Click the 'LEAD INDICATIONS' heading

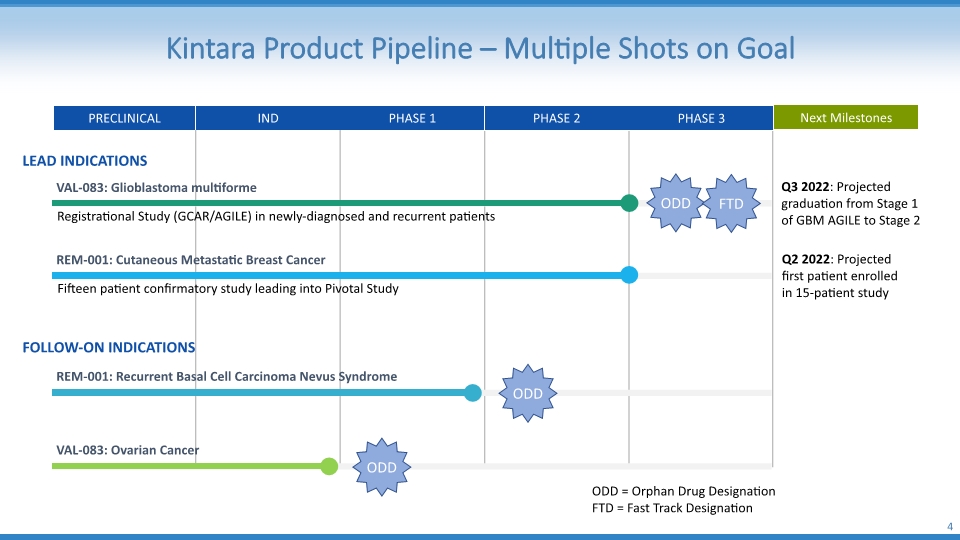84,161
